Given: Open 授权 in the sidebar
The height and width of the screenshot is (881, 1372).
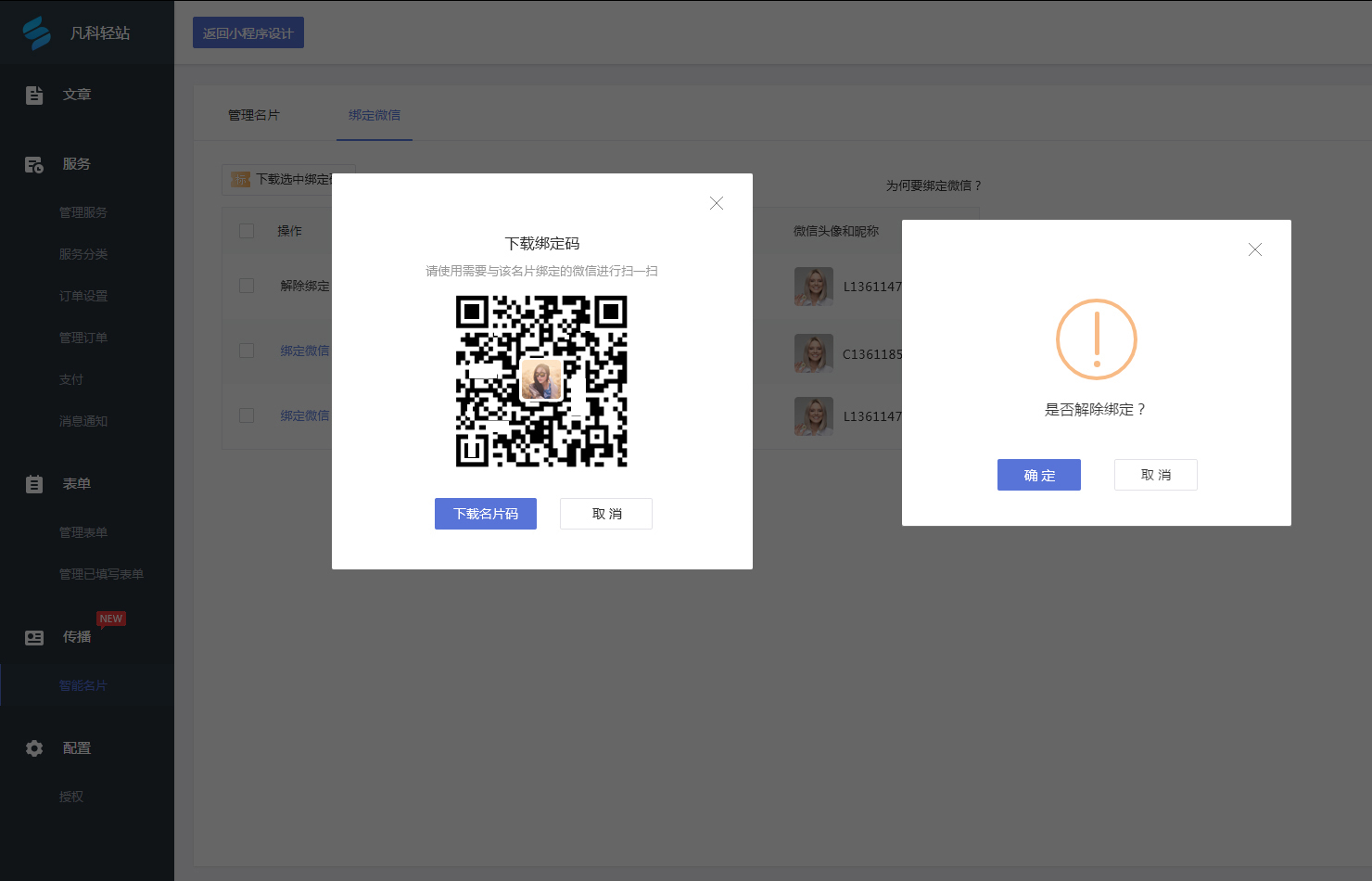Looking at the screenshot, I should click(71, 797).
